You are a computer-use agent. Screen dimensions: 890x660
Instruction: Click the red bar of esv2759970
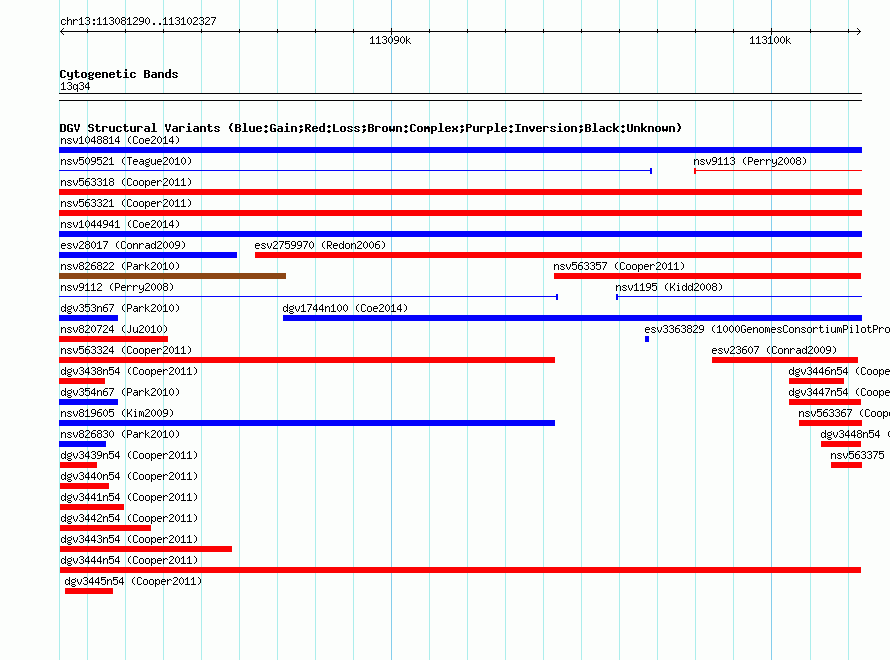click(559, 255)
